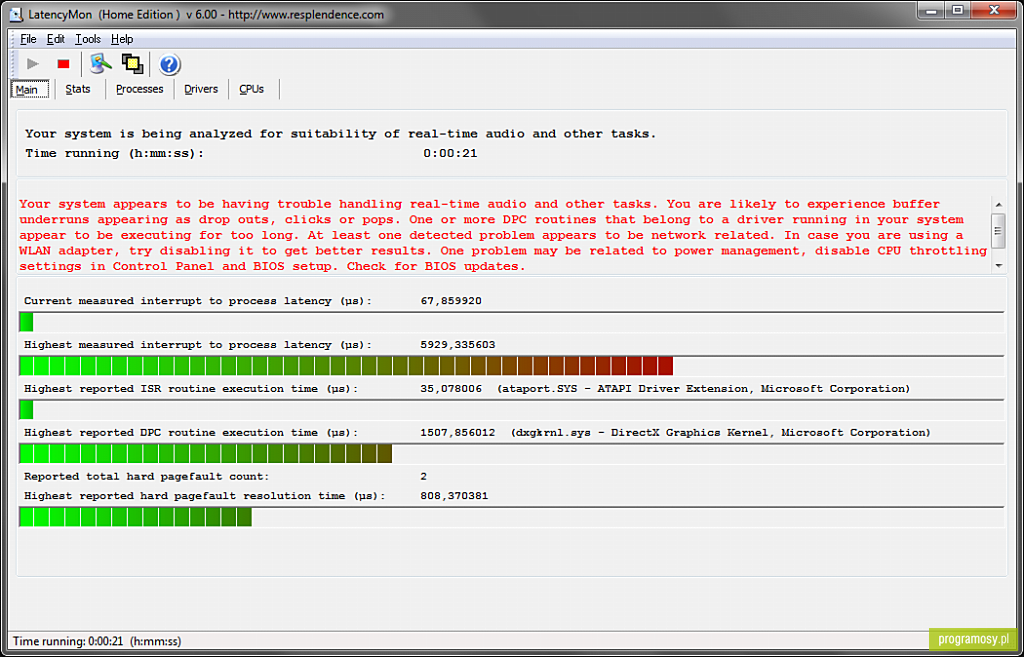Click the LatencyMon title bar app icon
The image size is (1024, 657).
point(18,14)
